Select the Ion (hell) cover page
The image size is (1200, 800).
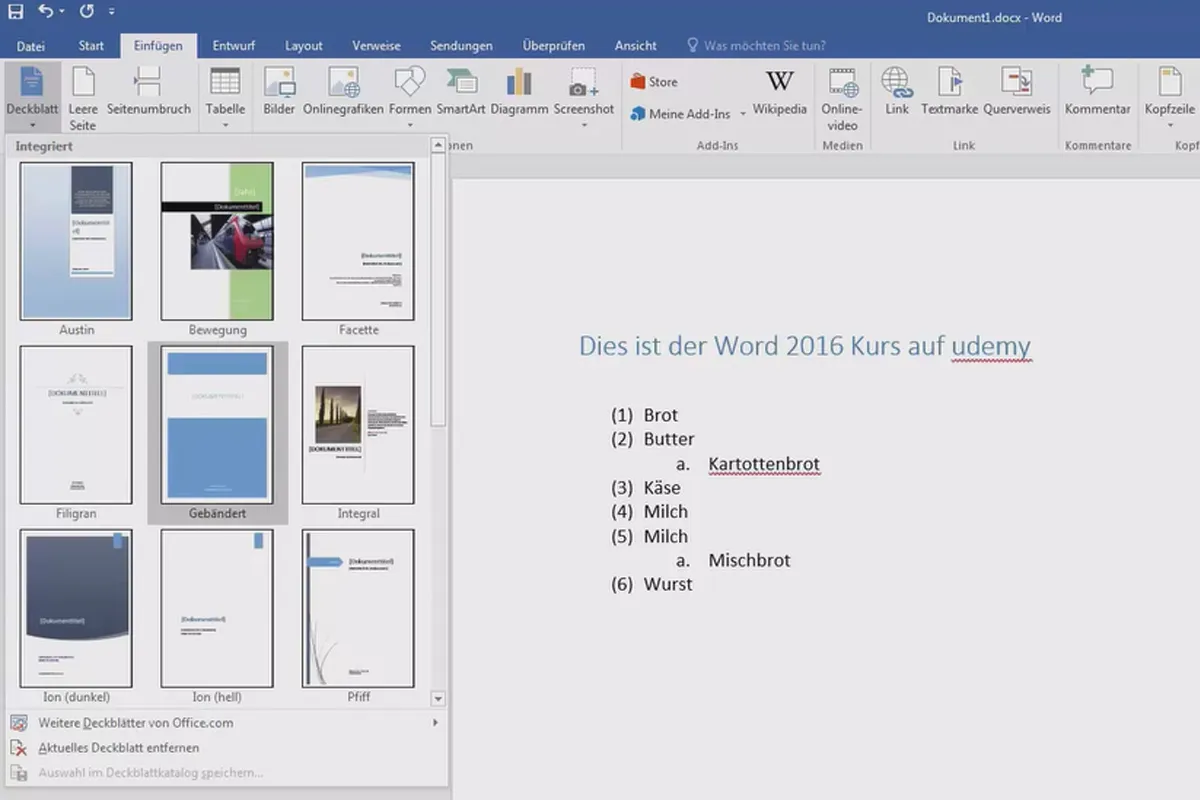[x=217, y=608]
